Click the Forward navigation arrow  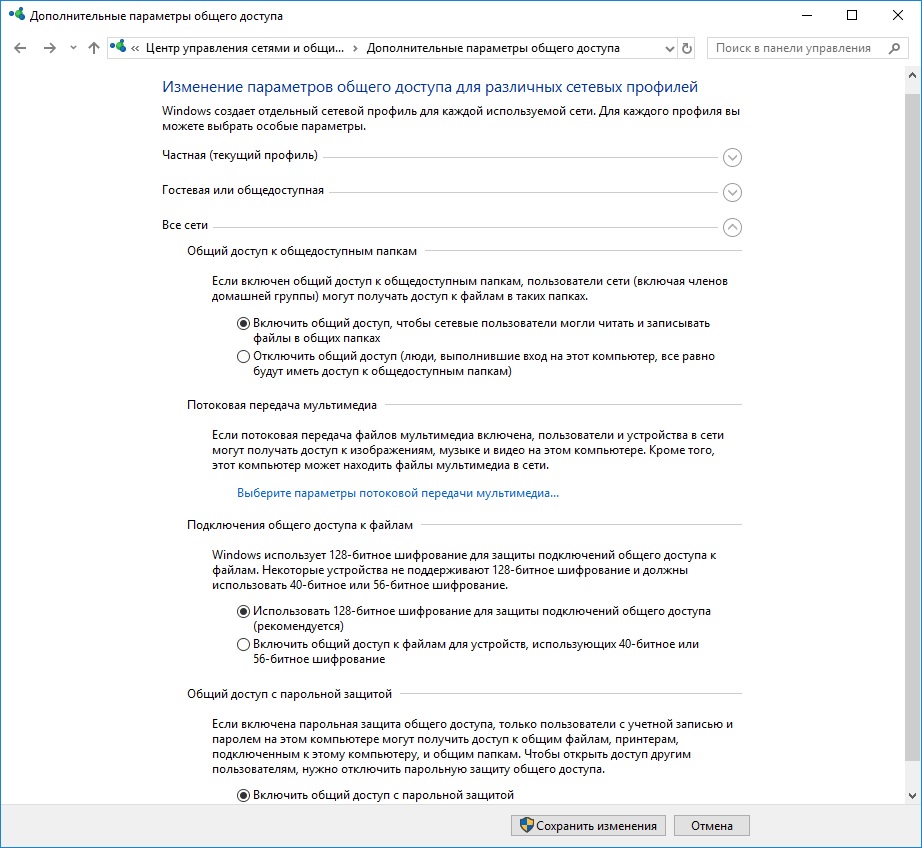click(49, 48)
